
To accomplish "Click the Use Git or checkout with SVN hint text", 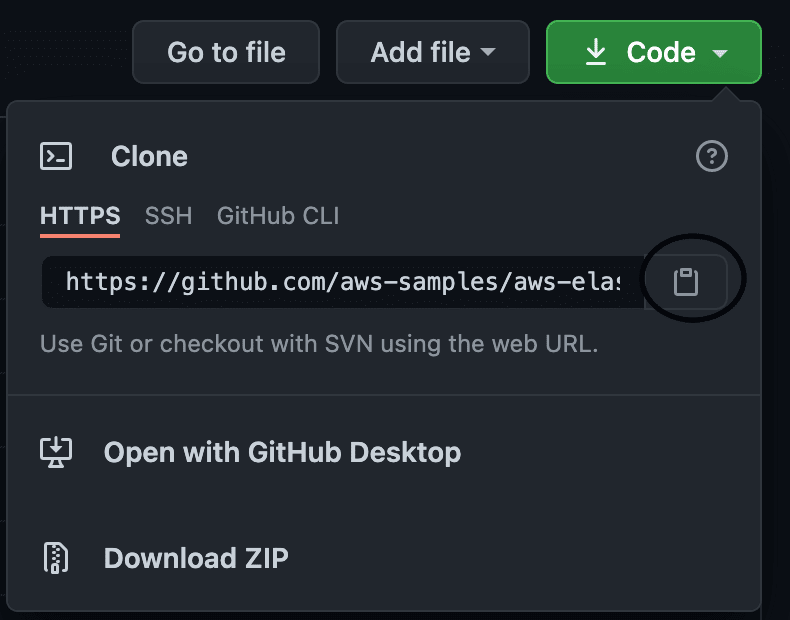I will coord(319,344).
